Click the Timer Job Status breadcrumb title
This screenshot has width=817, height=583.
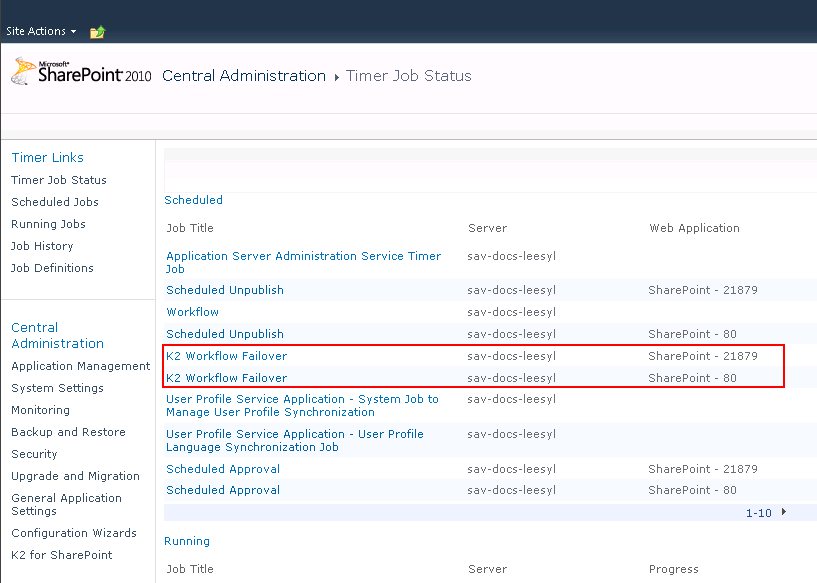(408, 76)
